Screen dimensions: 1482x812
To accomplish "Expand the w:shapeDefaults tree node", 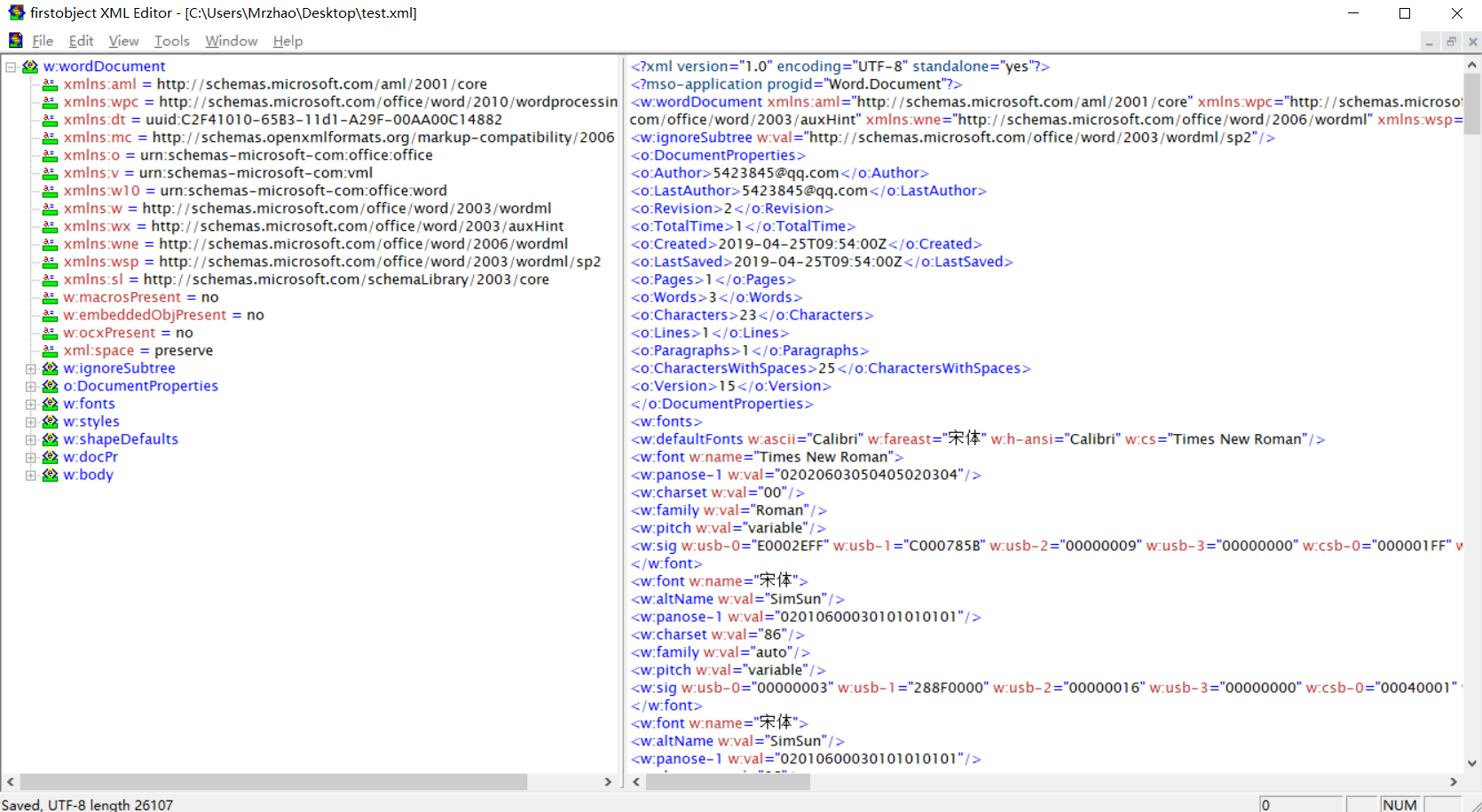I will (30, 439).
